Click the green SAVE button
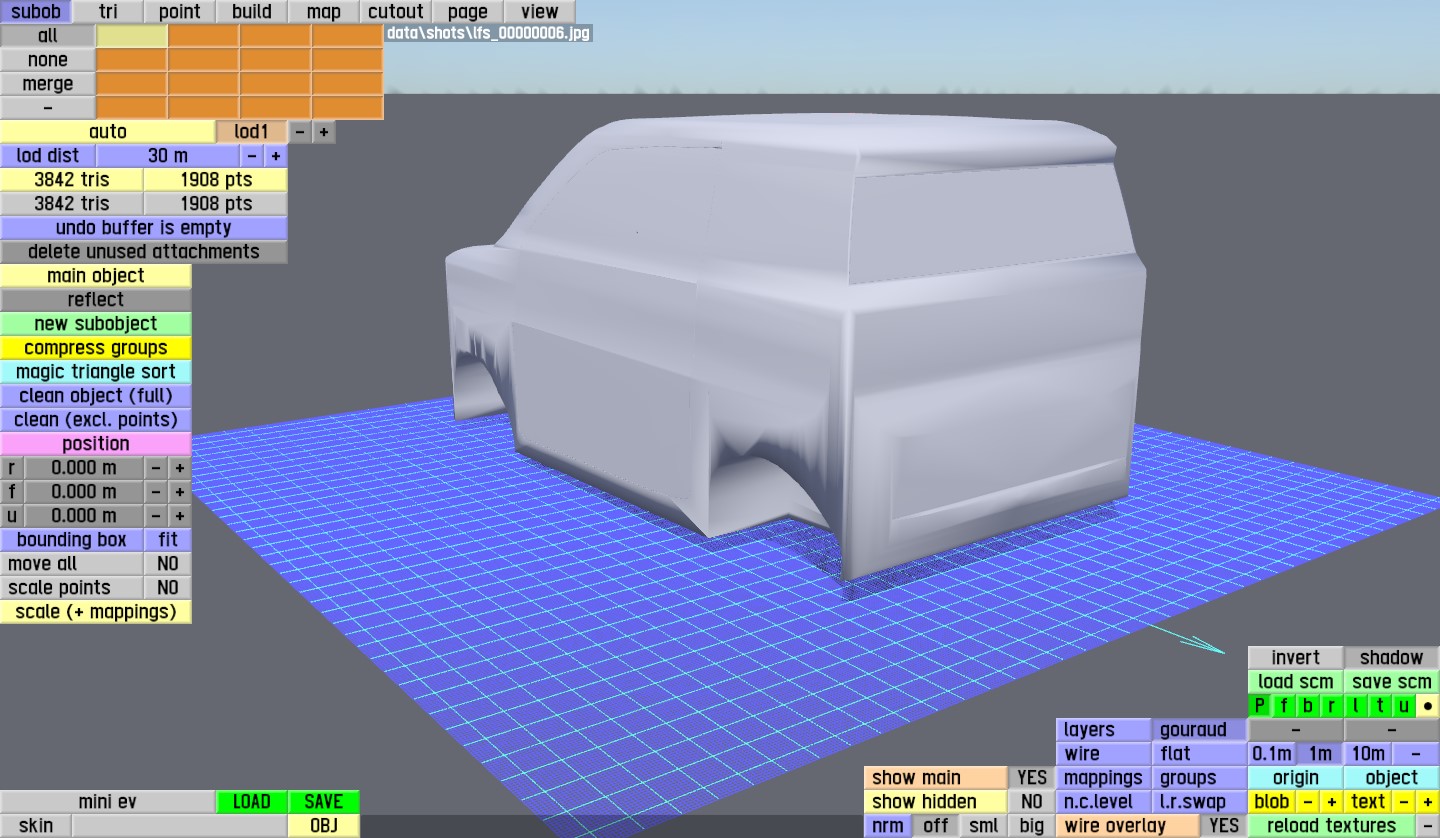This screenshot has width=1440, height=838. coord(324,802)
